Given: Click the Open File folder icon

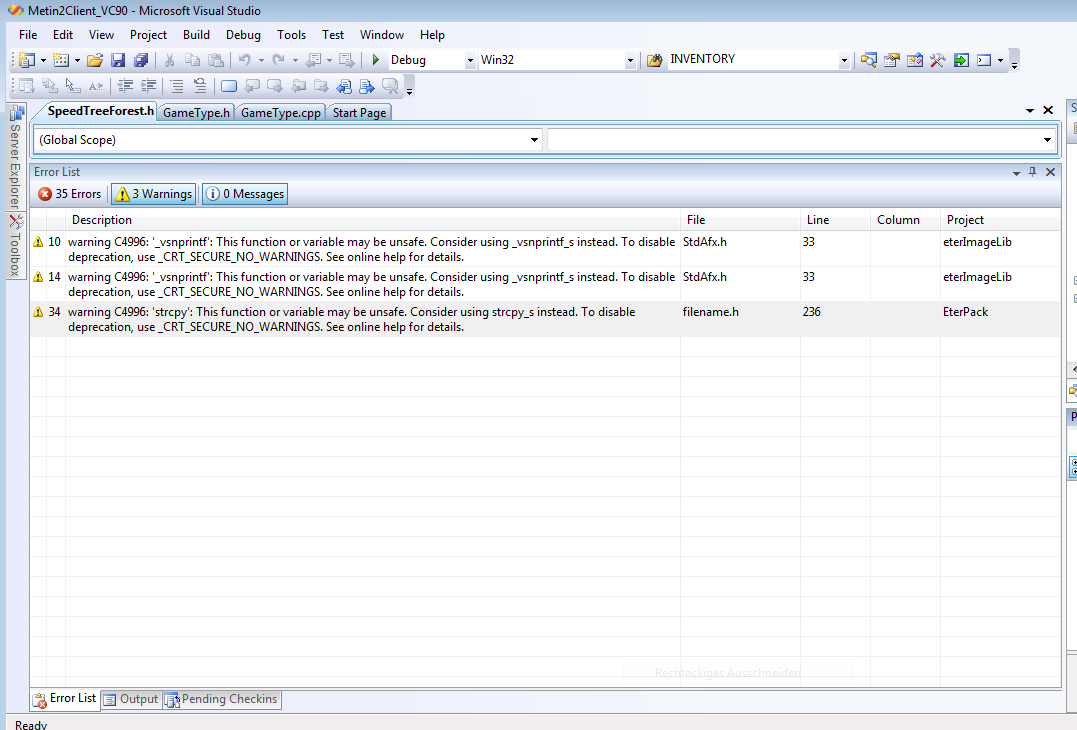Looking at the screenshot, I should click(x=95, y=60).
